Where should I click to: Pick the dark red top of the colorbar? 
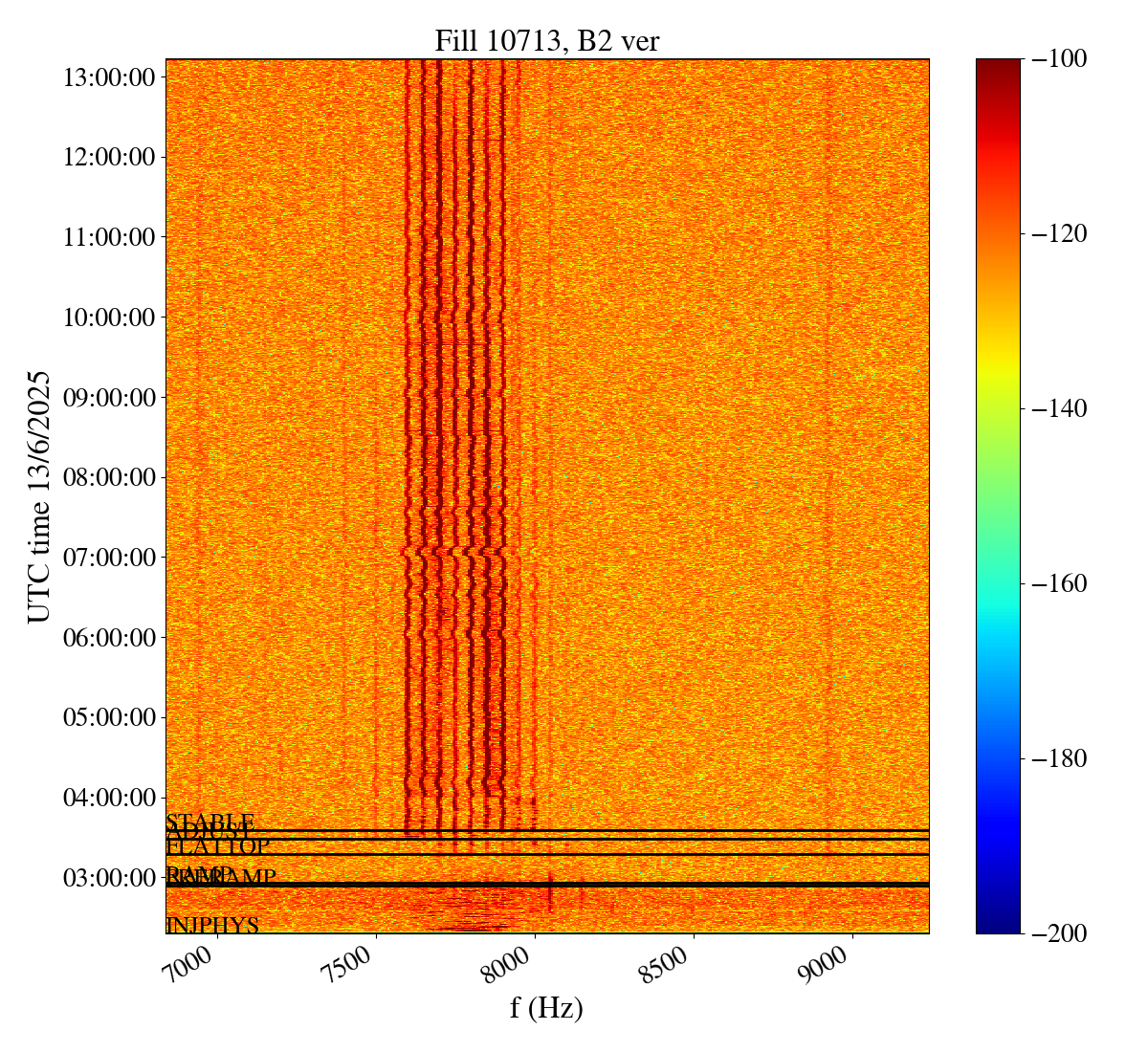pyautogui.click(x=998, y=65)
